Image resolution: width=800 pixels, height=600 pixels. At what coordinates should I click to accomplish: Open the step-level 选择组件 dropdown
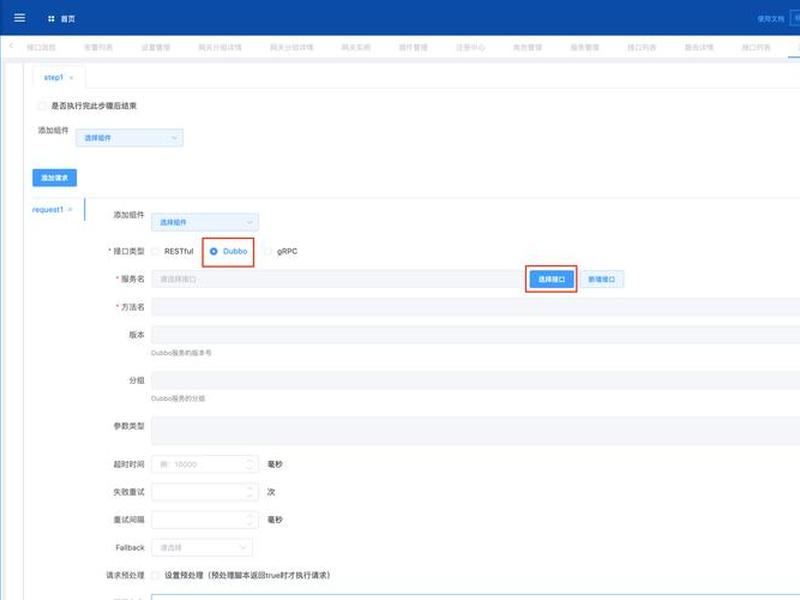tap(129, 138)
